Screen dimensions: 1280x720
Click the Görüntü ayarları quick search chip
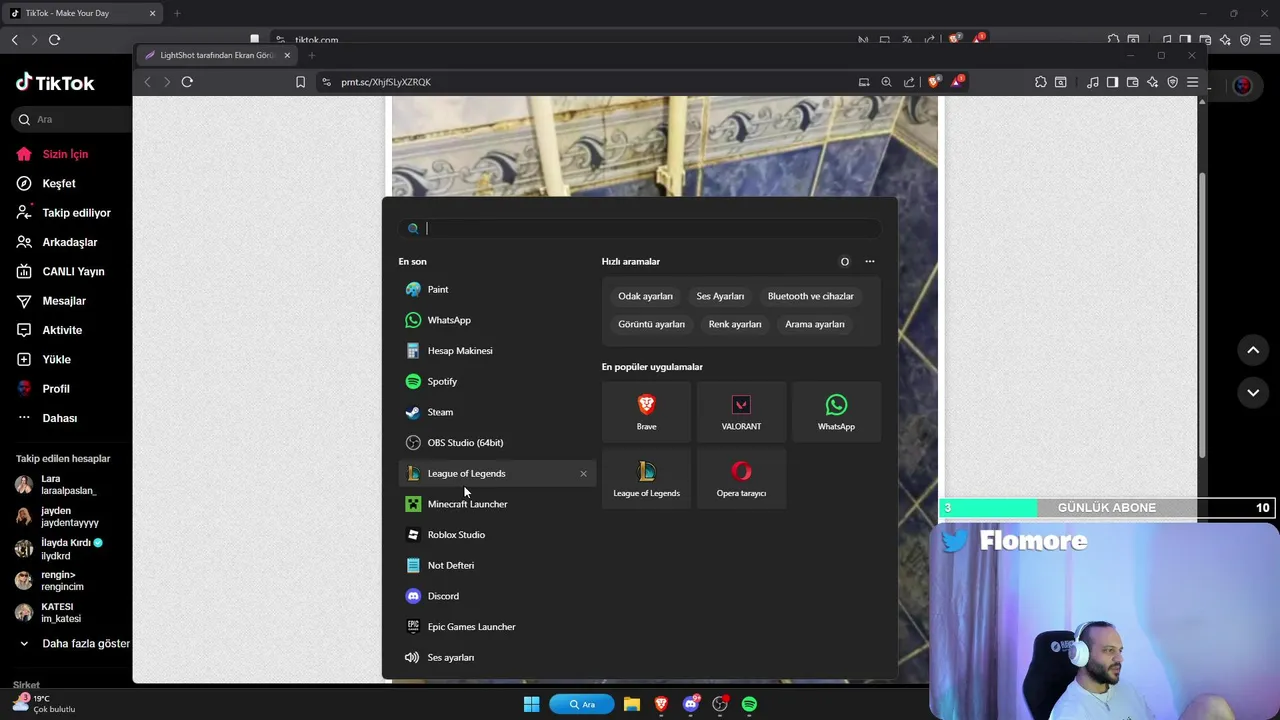[651, 324]
